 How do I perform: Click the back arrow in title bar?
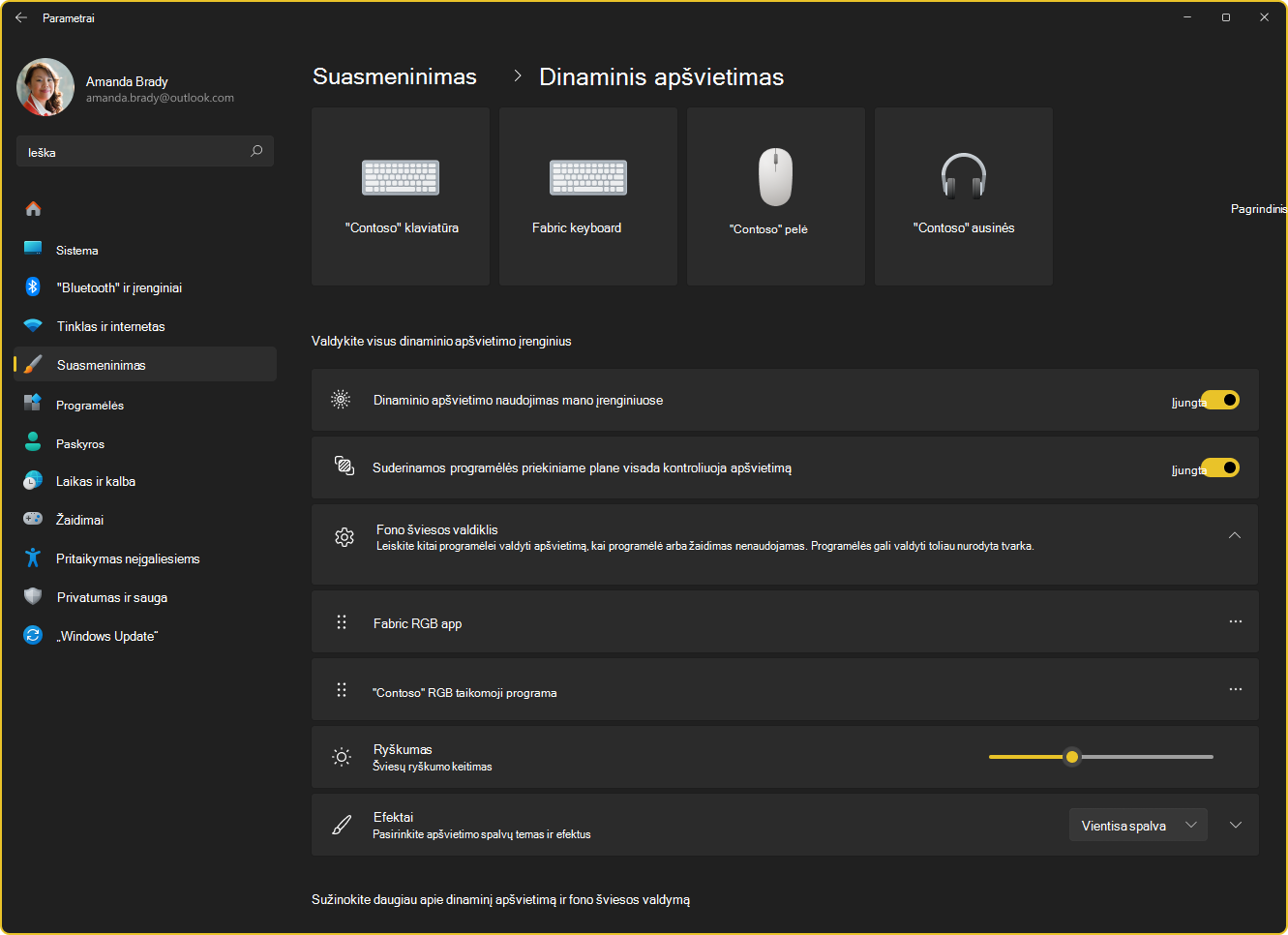(21, 17)
